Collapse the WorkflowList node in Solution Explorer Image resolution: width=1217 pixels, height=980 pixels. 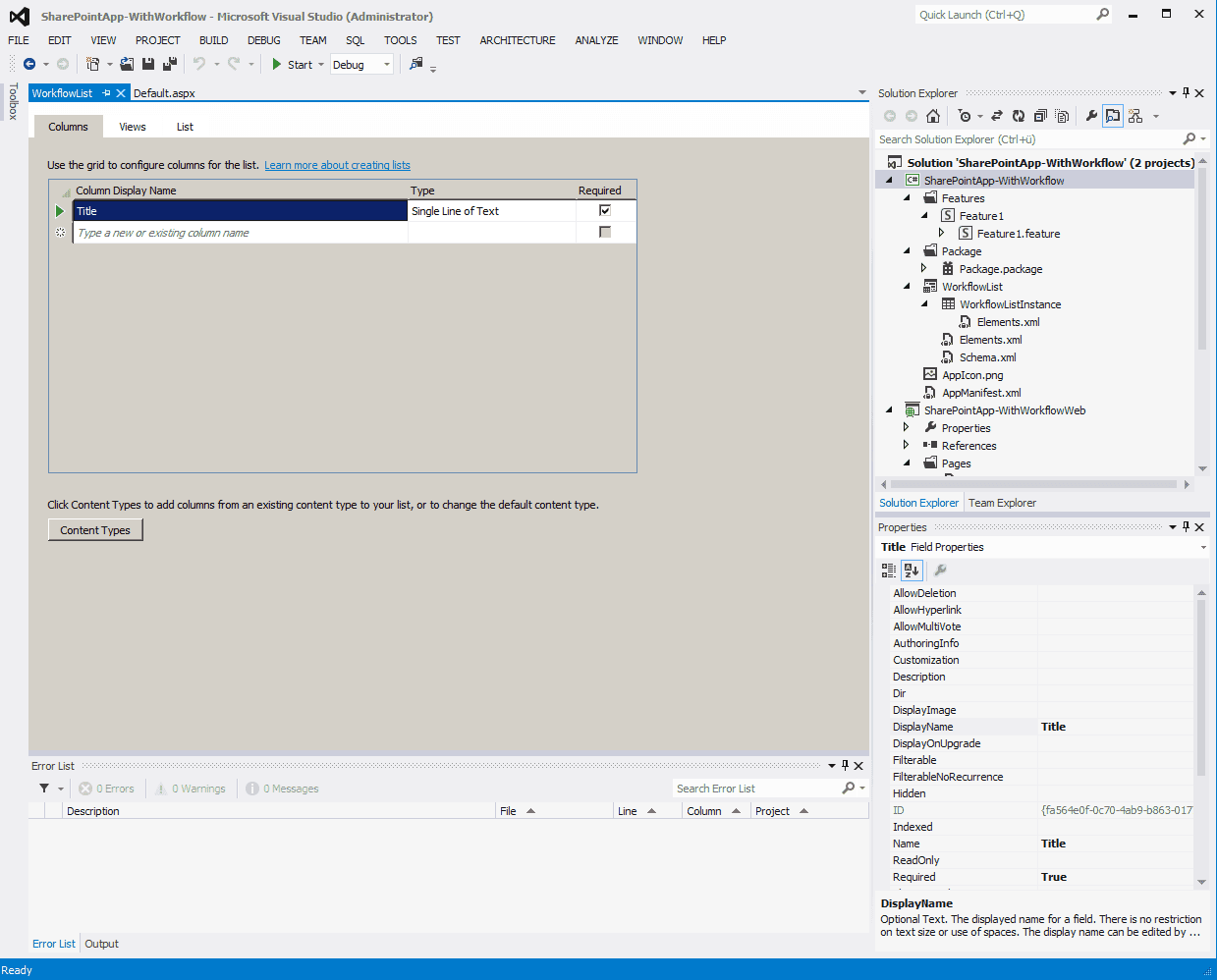[907, 287]
